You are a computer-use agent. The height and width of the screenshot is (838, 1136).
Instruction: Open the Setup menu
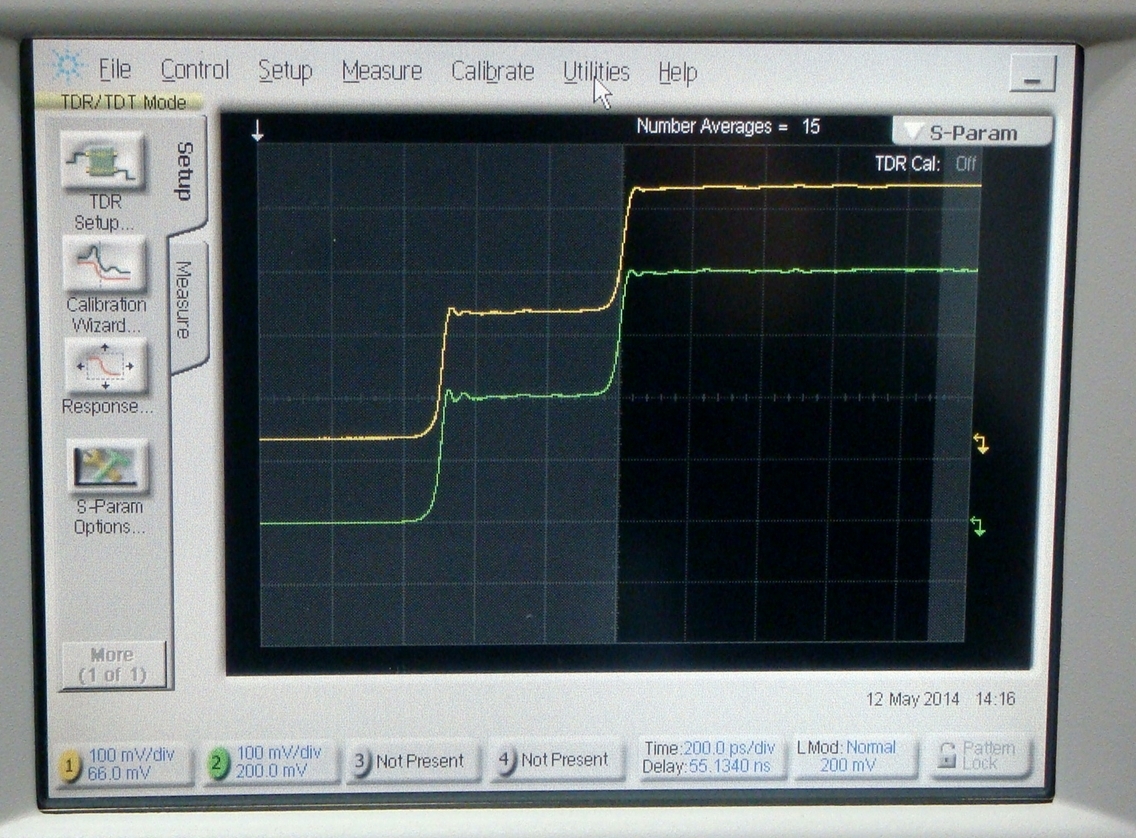285,71
